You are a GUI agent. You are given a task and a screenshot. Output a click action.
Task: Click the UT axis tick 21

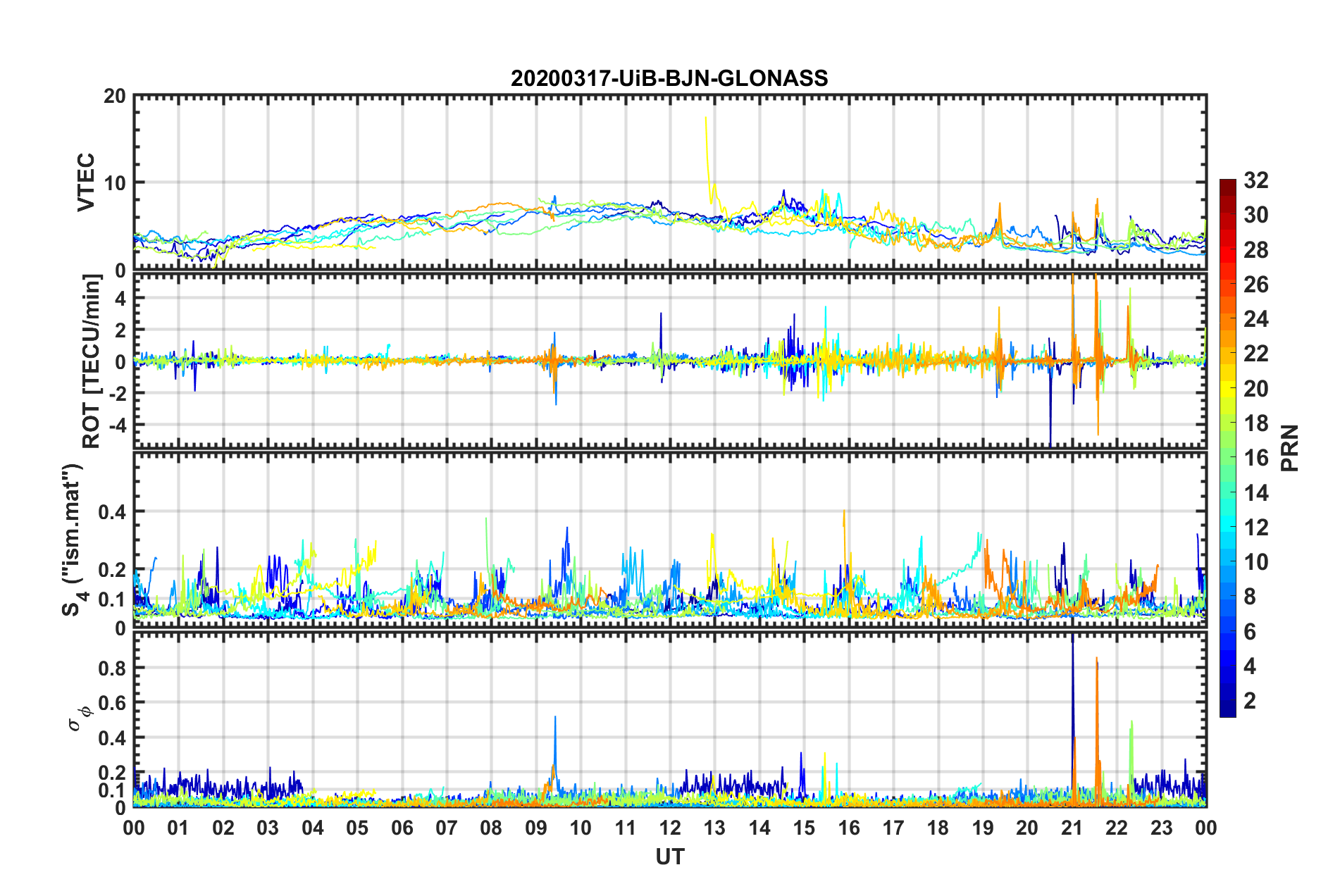pos(1072,828)
